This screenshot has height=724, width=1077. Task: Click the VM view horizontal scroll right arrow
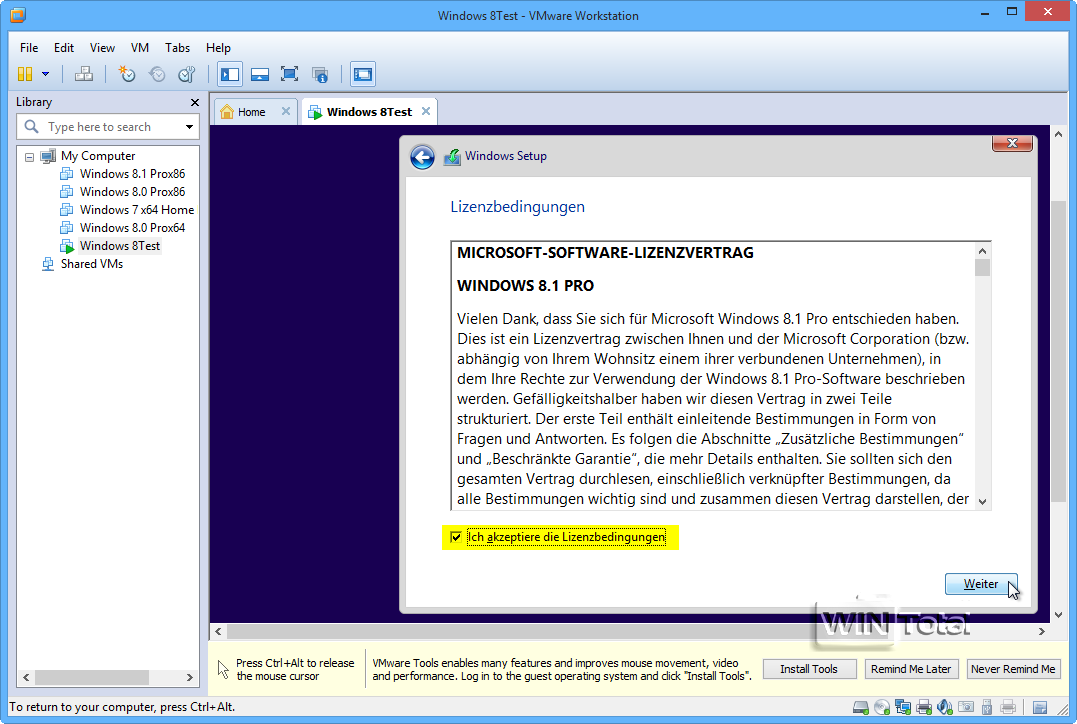[x=1041, y=631]
